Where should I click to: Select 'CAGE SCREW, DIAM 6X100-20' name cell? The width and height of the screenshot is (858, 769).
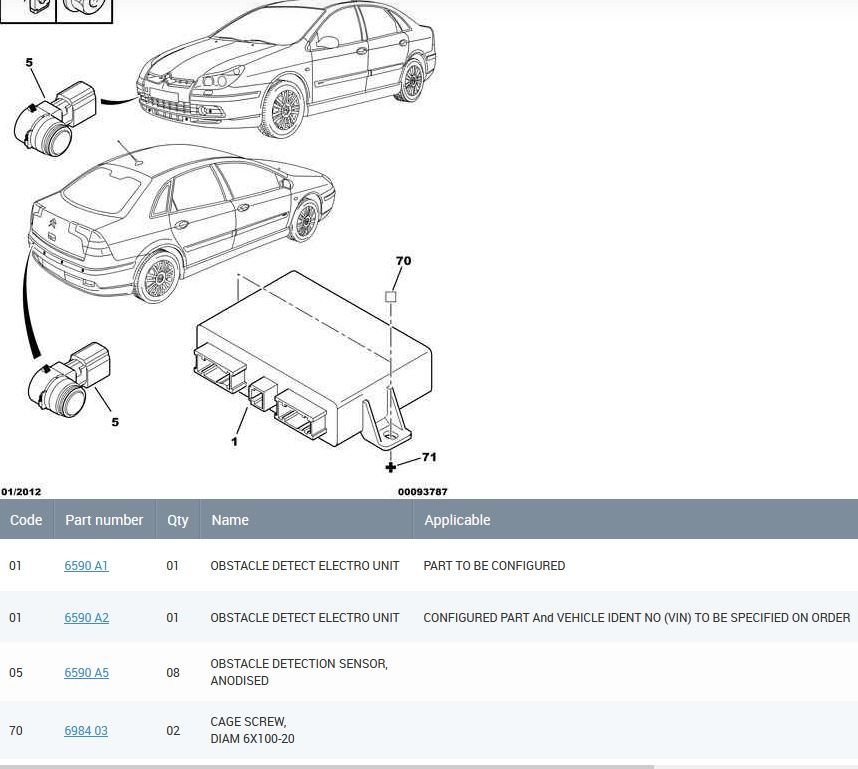tap(252, 730)
